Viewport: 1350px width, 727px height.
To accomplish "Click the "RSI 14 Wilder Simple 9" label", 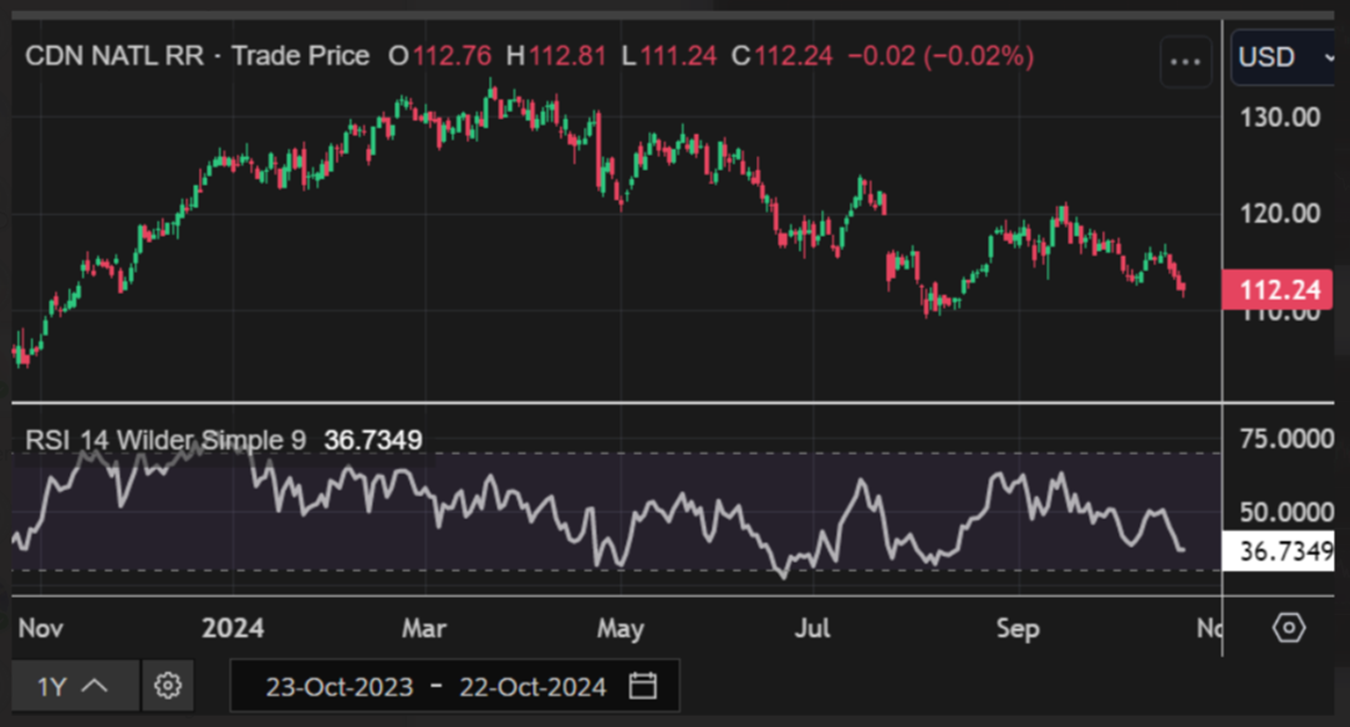I will click(167, 440).
